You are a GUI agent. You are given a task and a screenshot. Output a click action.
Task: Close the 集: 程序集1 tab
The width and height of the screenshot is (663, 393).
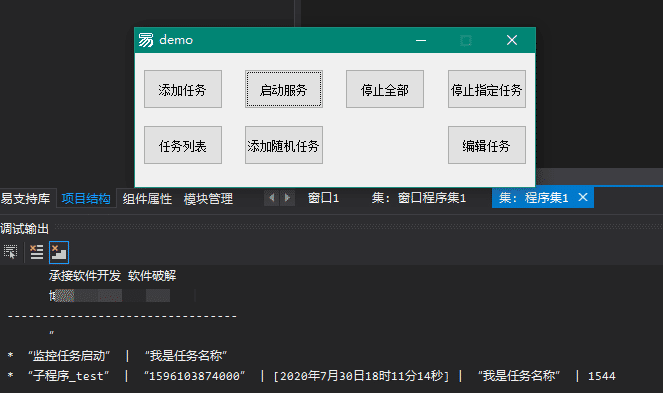coord(583,197)
